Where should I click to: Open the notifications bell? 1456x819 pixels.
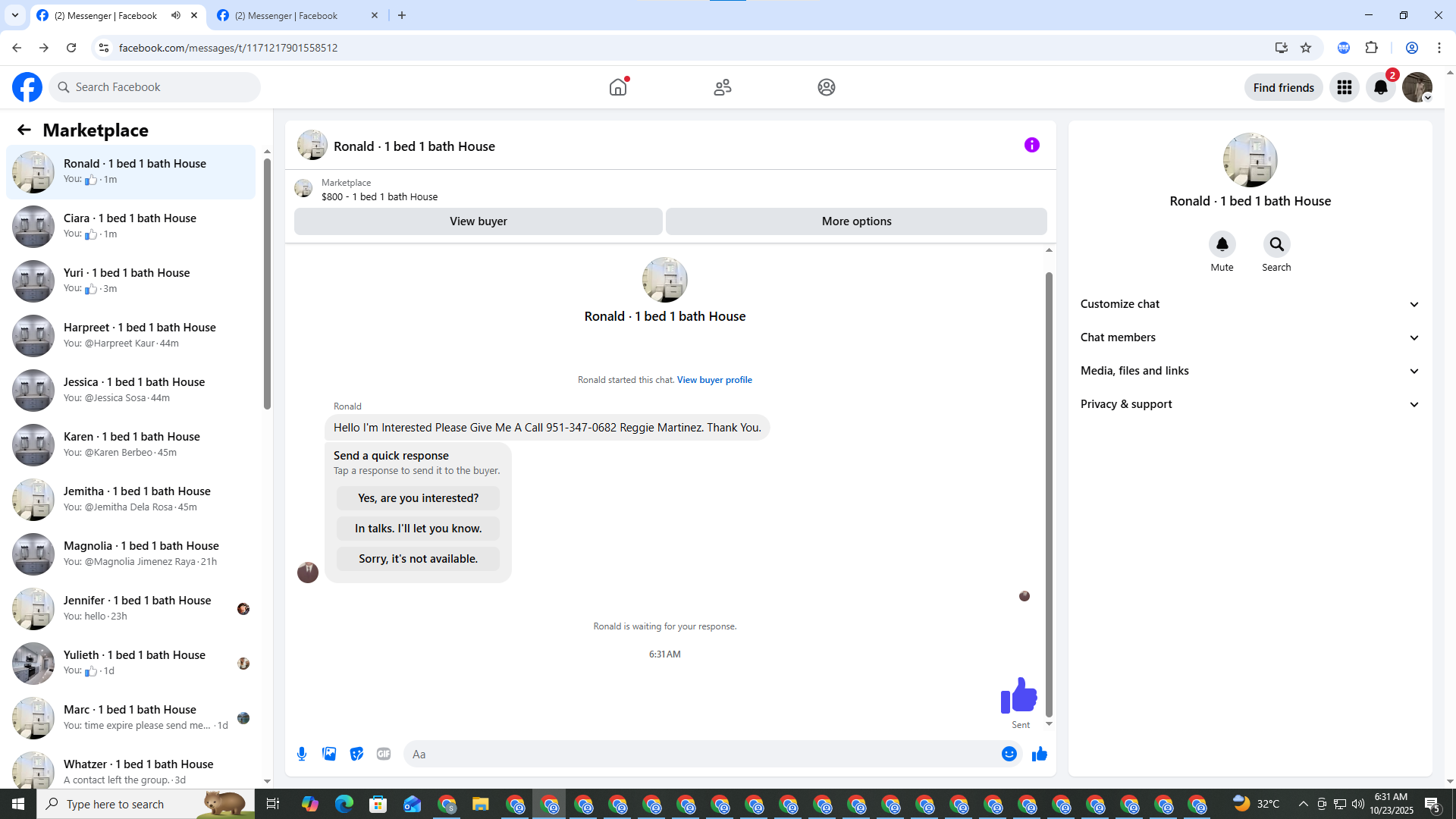(x=1380, y=87)
